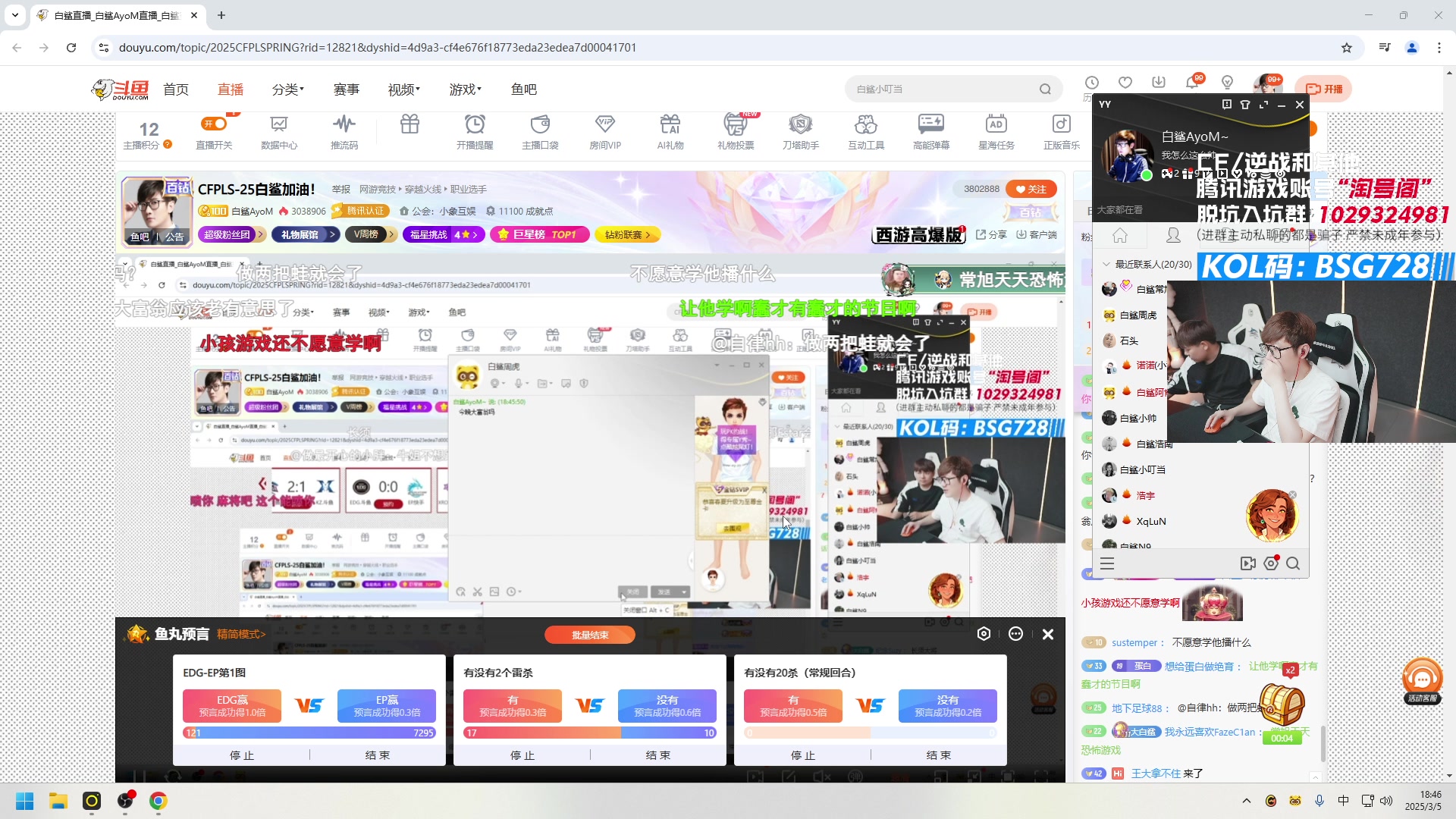This screenshot has height=819, width=1456.
Task: Click the 批量结束 batch end button
Action: 590,635
